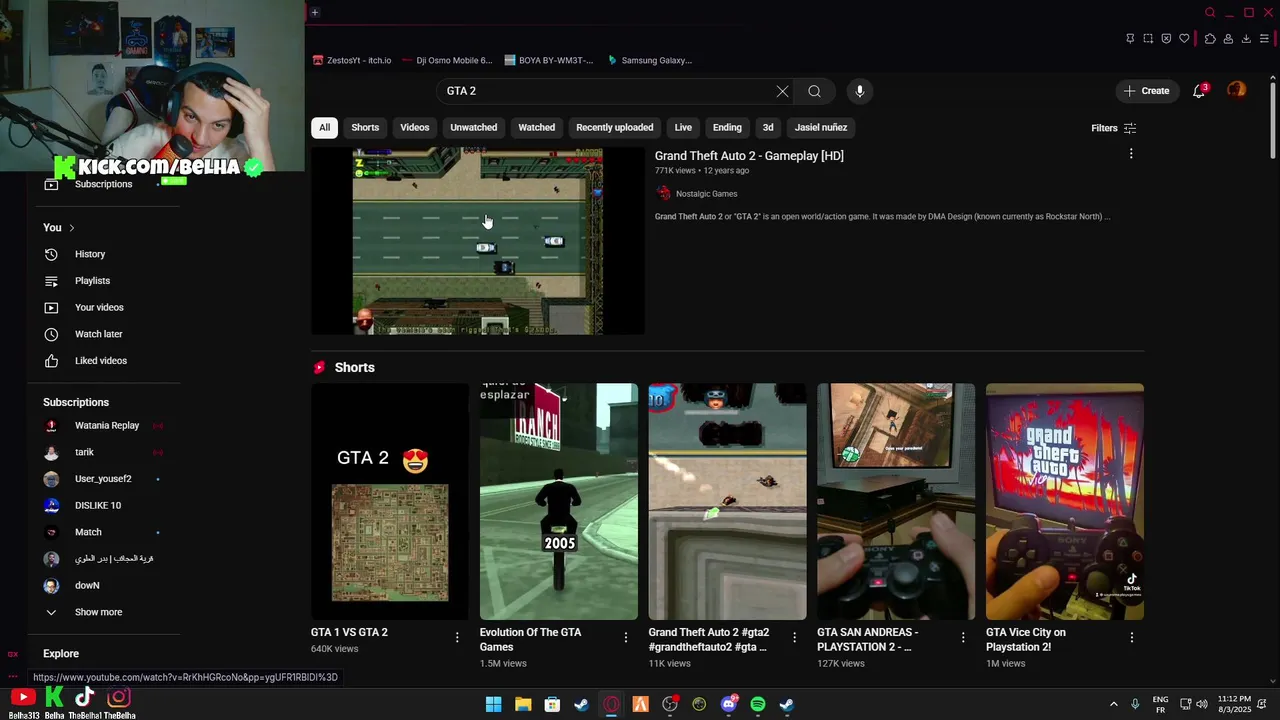Open the Samsung Galaxy bookmark

(649, 60)
